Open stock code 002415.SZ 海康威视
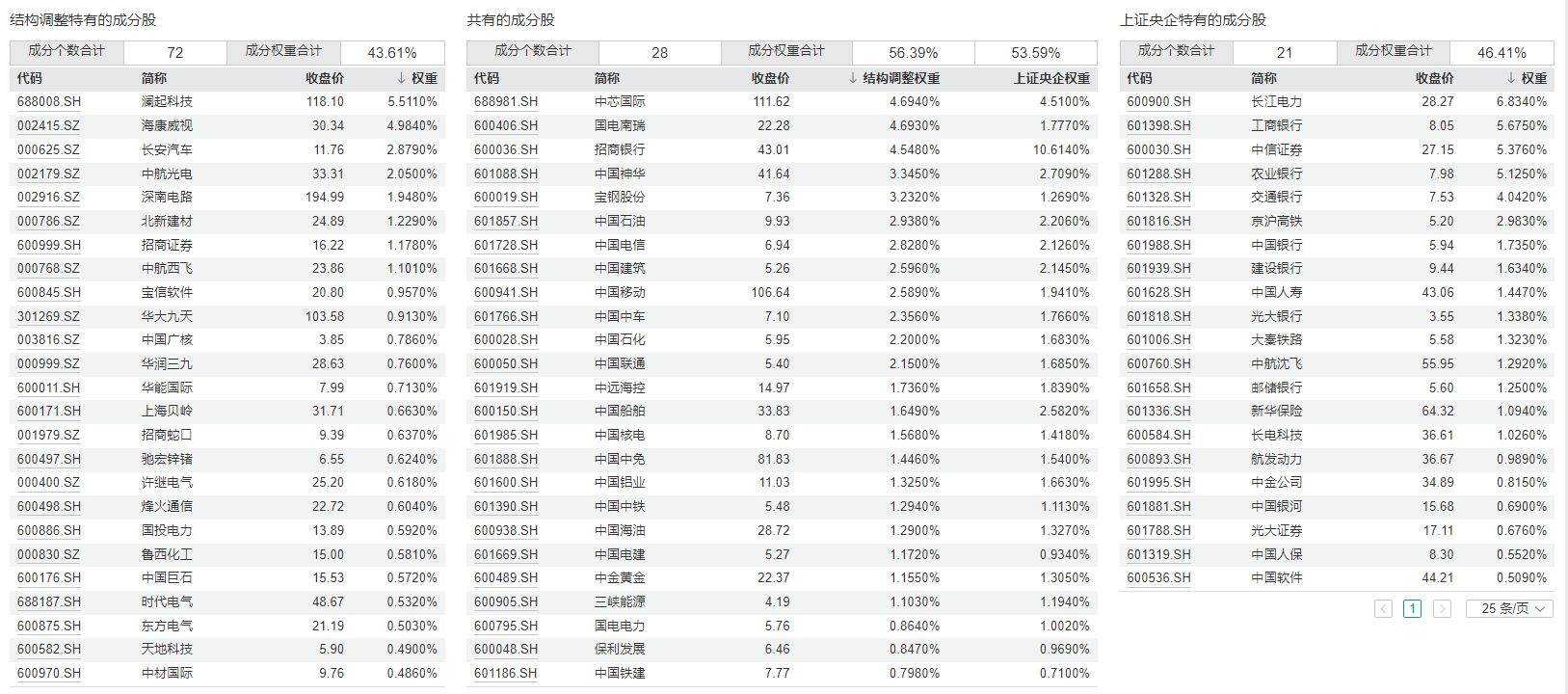This screenshot has height=694, width=1568. tap(49, 125)
